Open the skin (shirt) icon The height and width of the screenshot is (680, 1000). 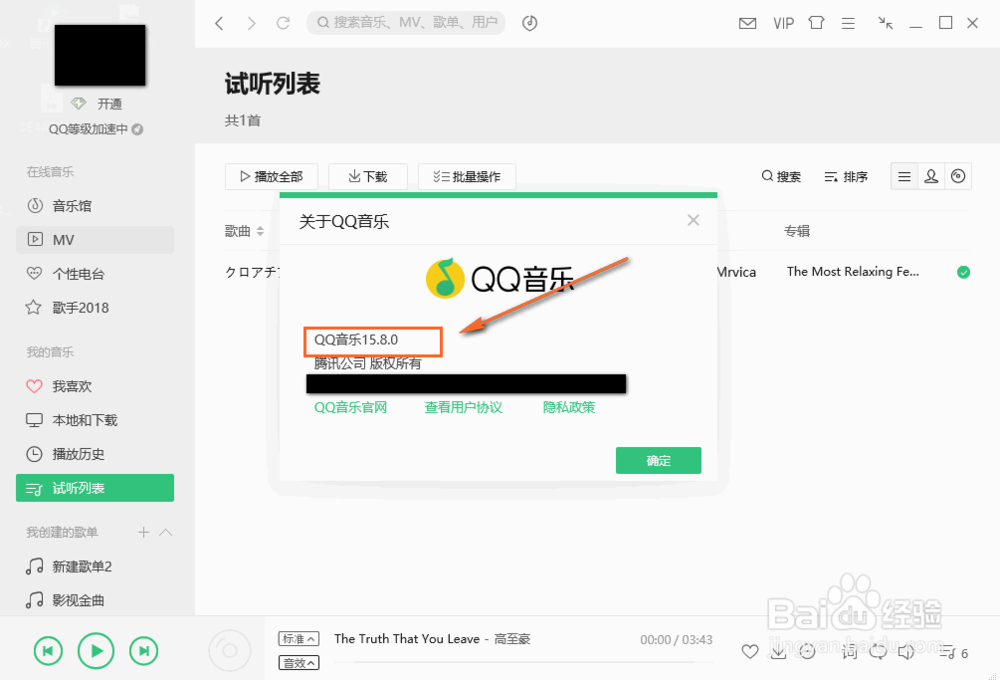coord(816,23)
